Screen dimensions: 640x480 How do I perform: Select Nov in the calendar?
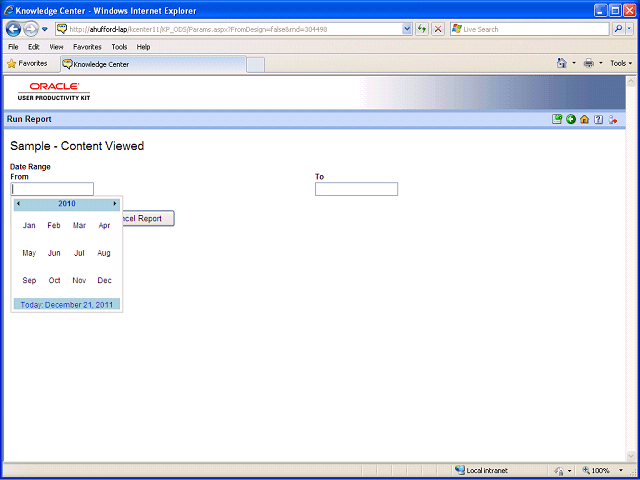point(79,280)
